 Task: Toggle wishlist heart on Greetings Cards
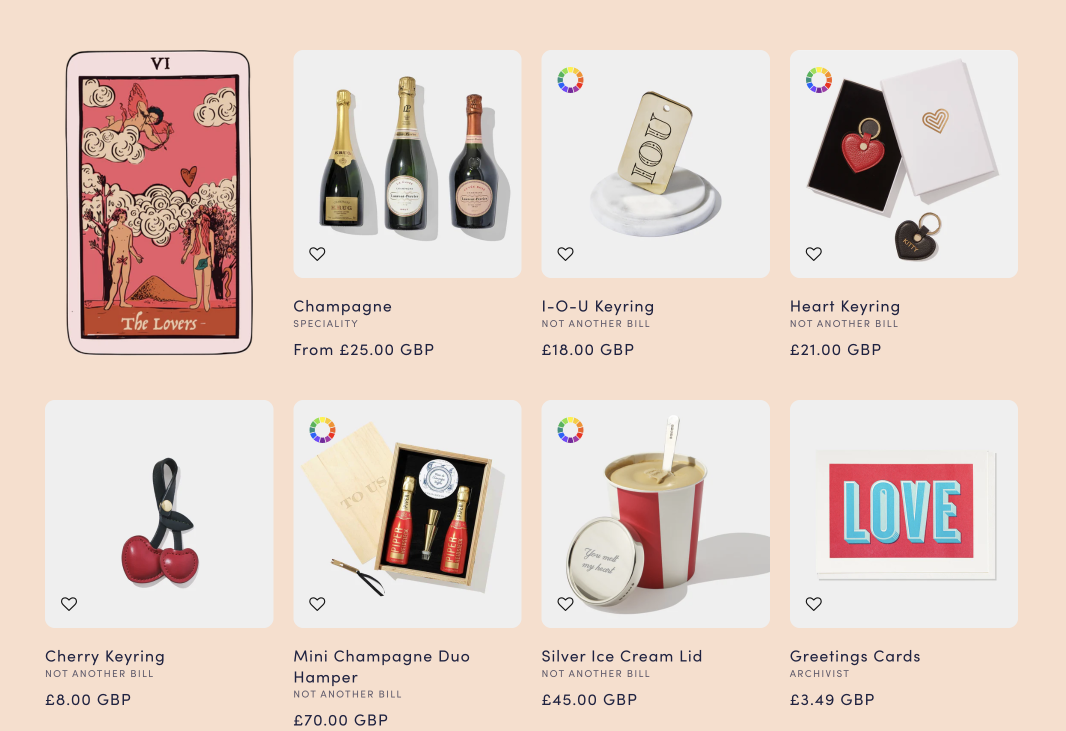coord(813,603)
